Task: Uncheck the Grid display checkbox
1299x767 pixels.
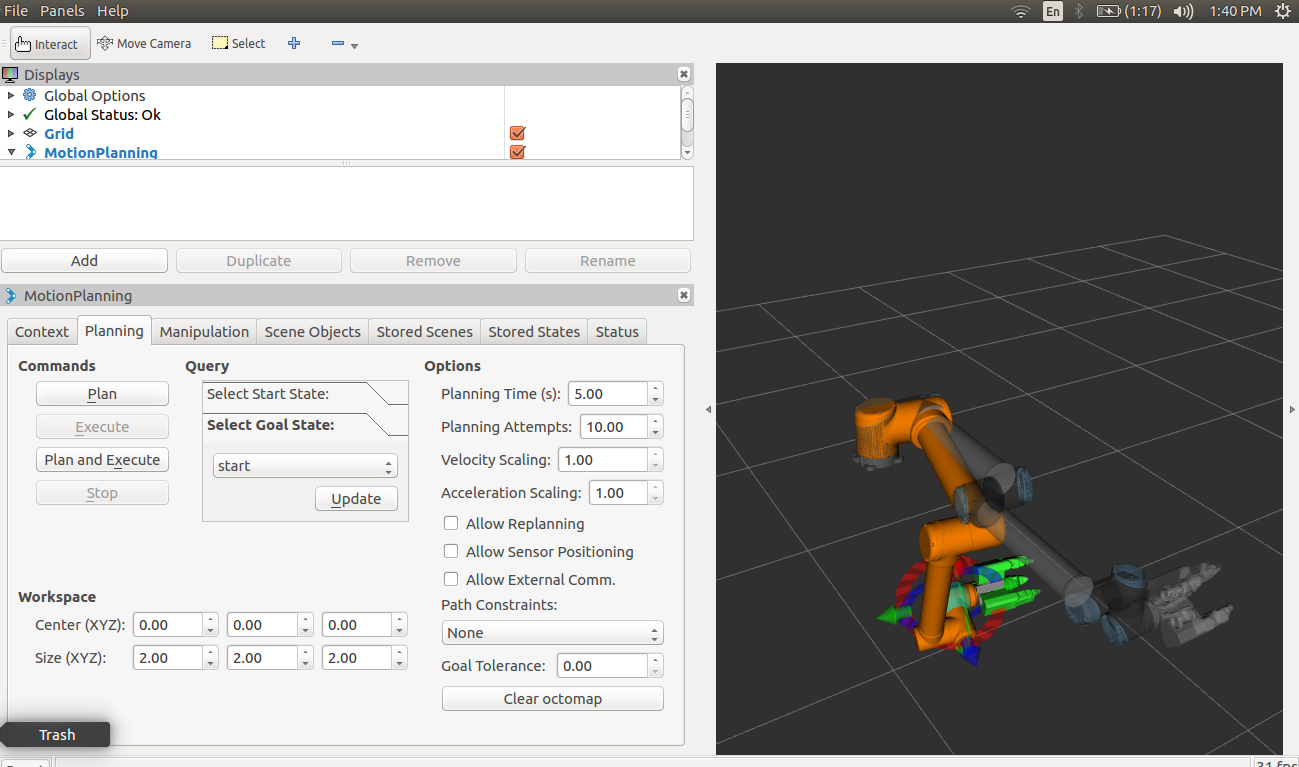Action: (x=517, y=133)
